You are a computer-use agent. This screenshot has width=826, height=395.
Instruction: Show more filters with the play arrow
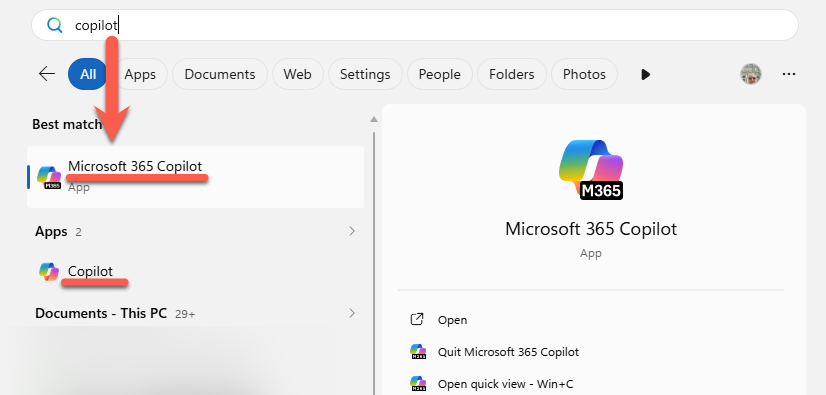[x=645, y=75]
